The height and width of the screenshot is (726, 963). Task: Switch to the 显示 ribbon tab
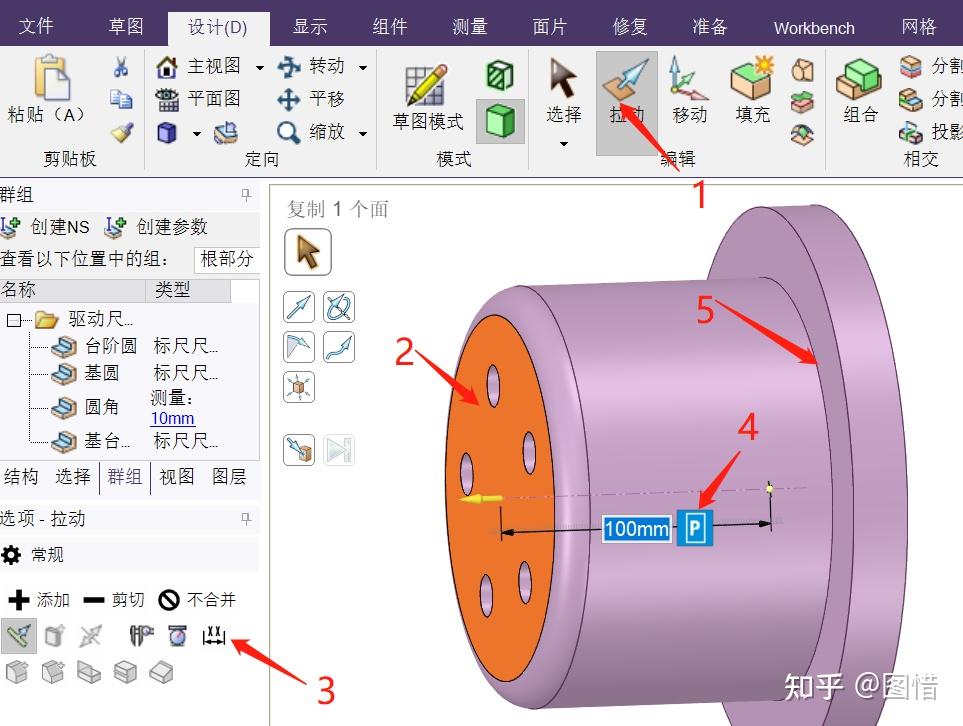click(x=310, y=27)
